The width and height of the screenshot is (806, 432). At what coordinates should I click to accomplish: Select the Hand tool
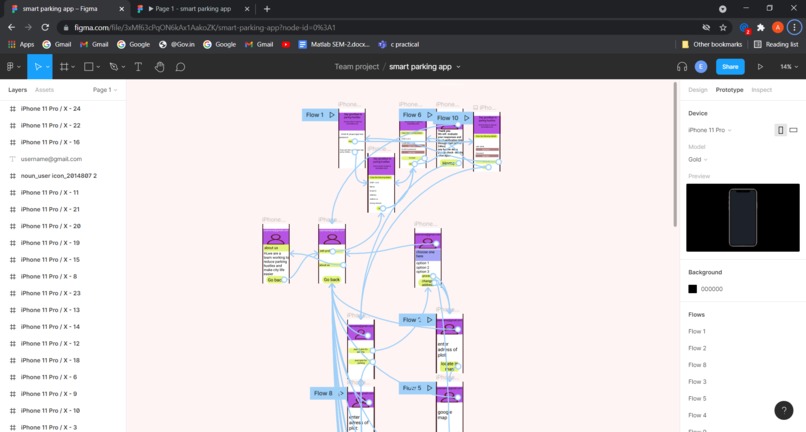coord(159,67)
